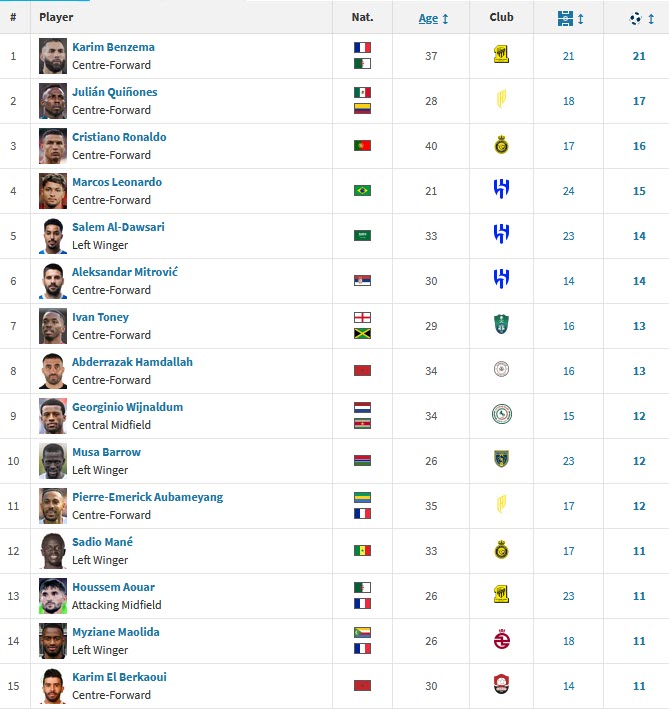Sort by goals scored ball icon

point(641,19)
